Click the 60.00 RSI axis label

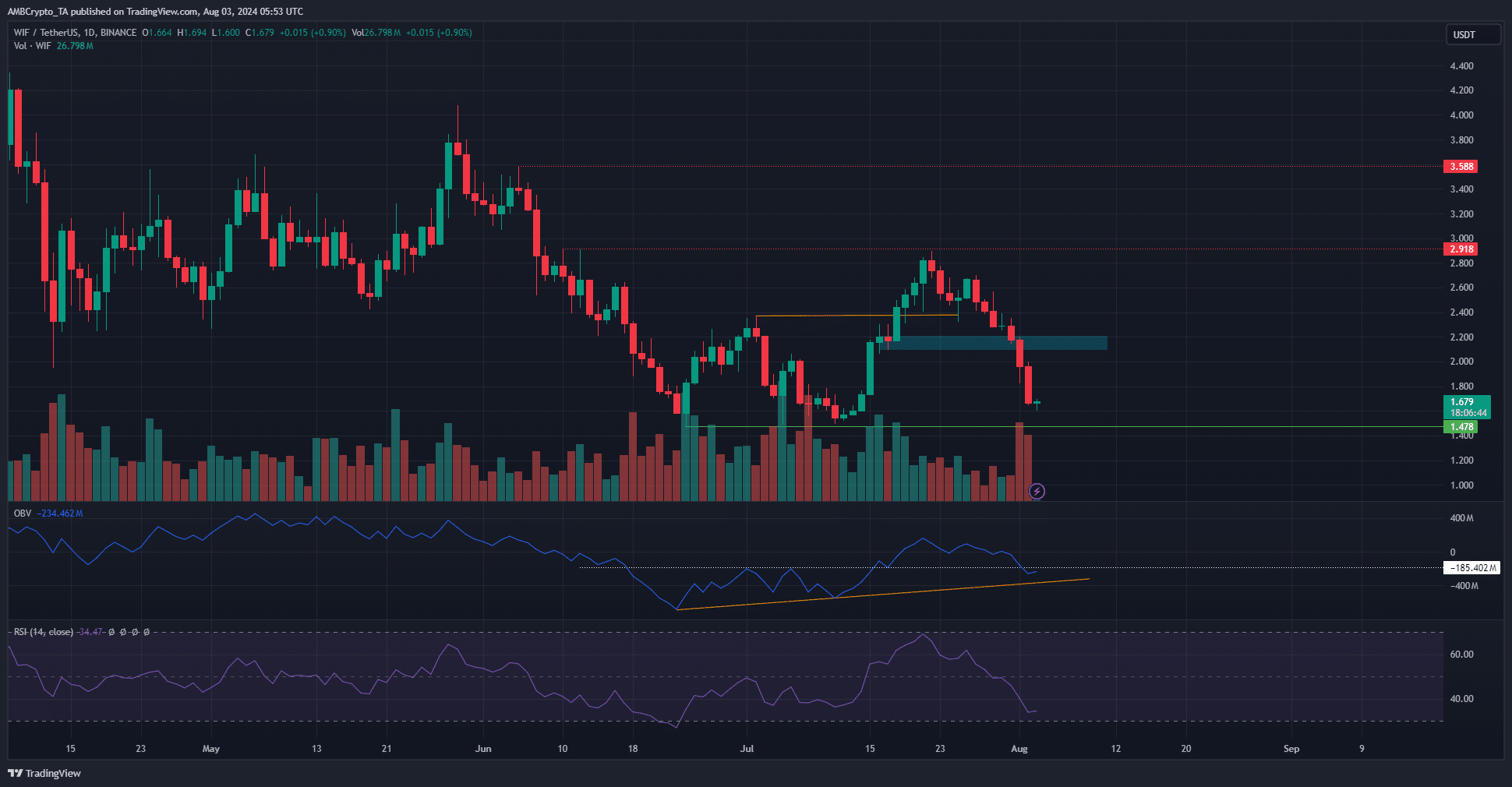[x=1461, y=655]
